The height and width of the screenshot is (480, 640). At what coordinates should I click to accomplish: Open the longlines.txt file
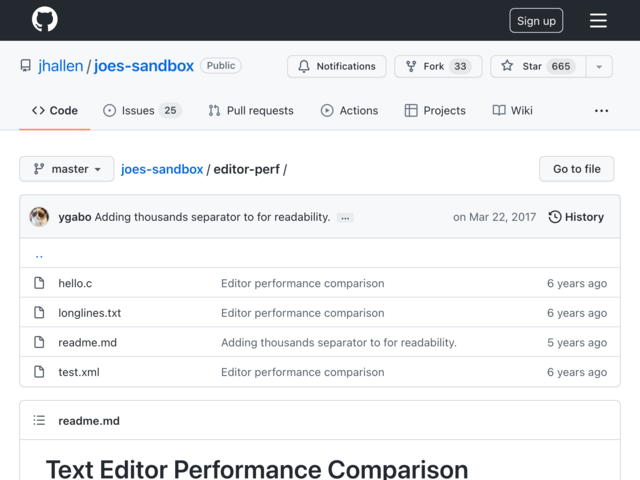pyautogui.click(x=89, y=313)
